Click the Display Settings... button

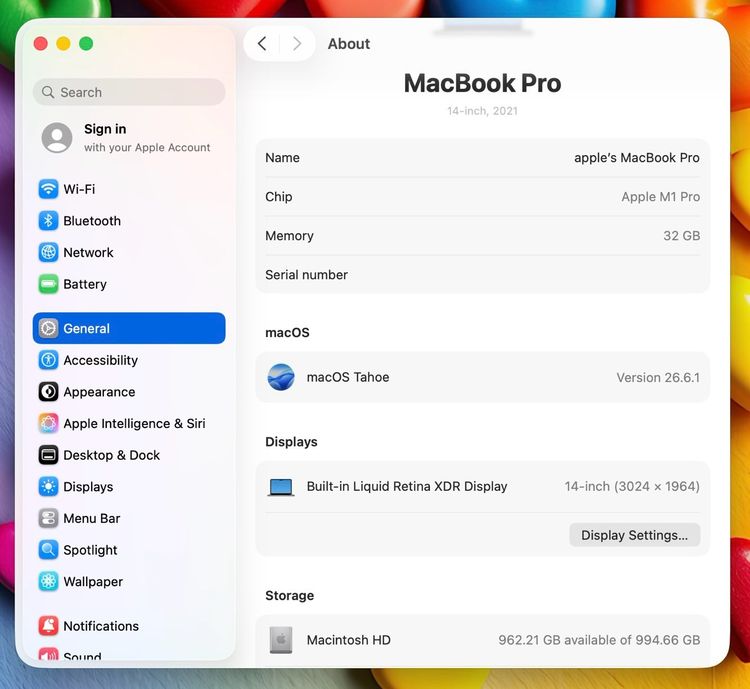click(634, 535)
